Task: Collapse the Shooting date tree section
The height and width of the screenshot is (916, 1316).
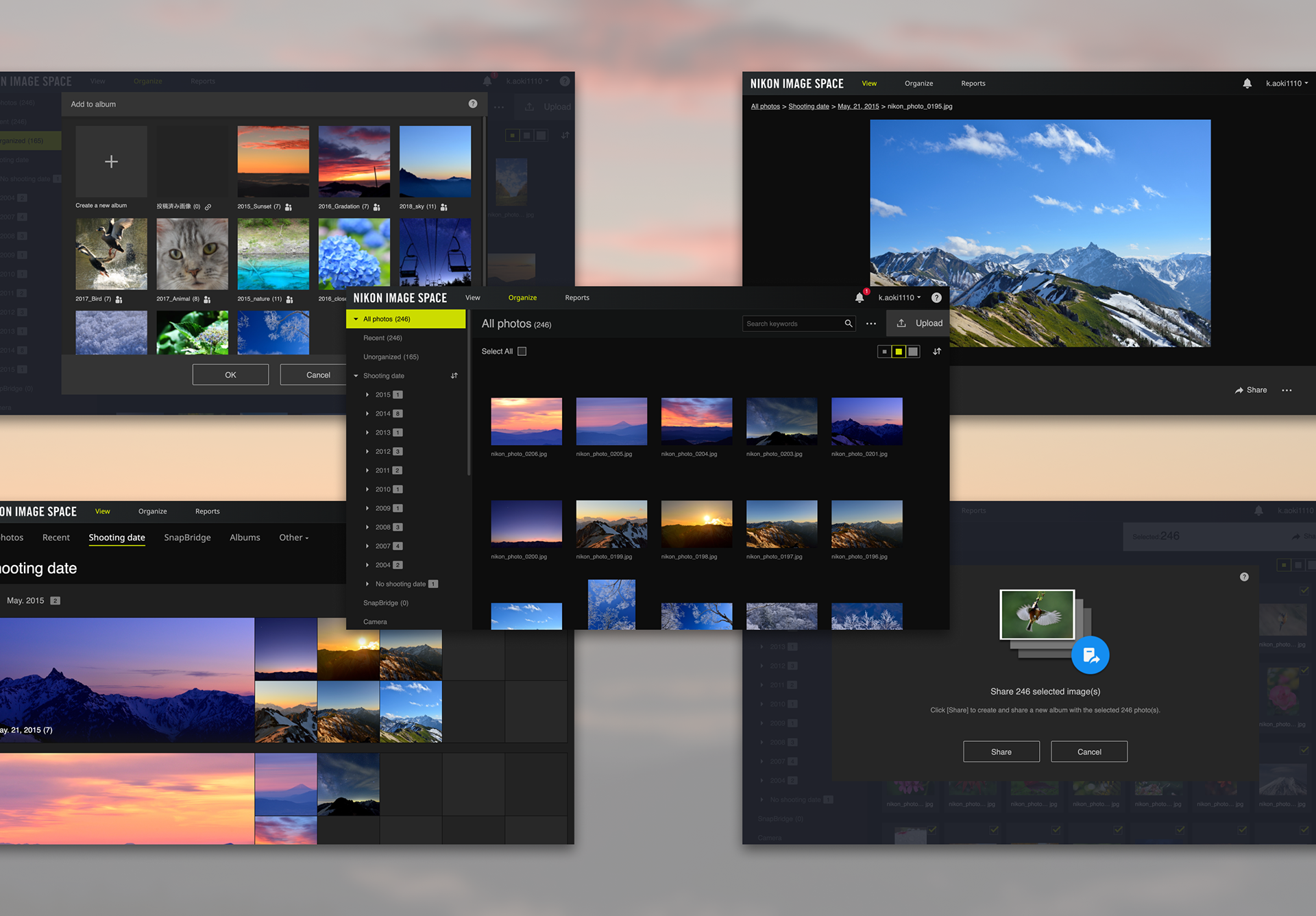Action: (356, 376)
